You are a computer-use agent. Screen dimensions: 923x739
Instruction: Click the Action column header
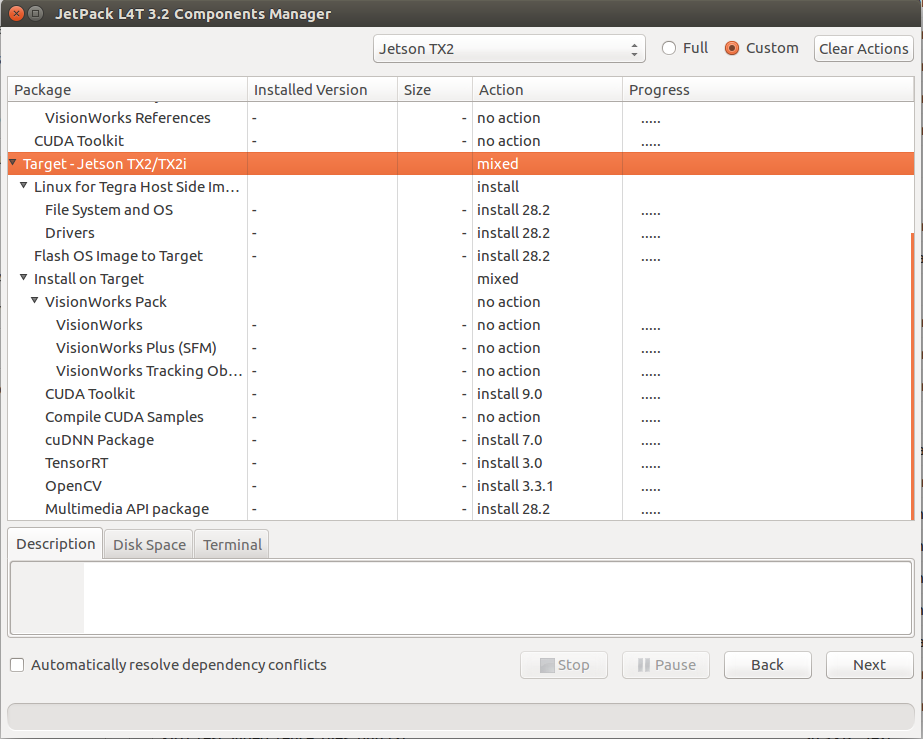[547, 90]
